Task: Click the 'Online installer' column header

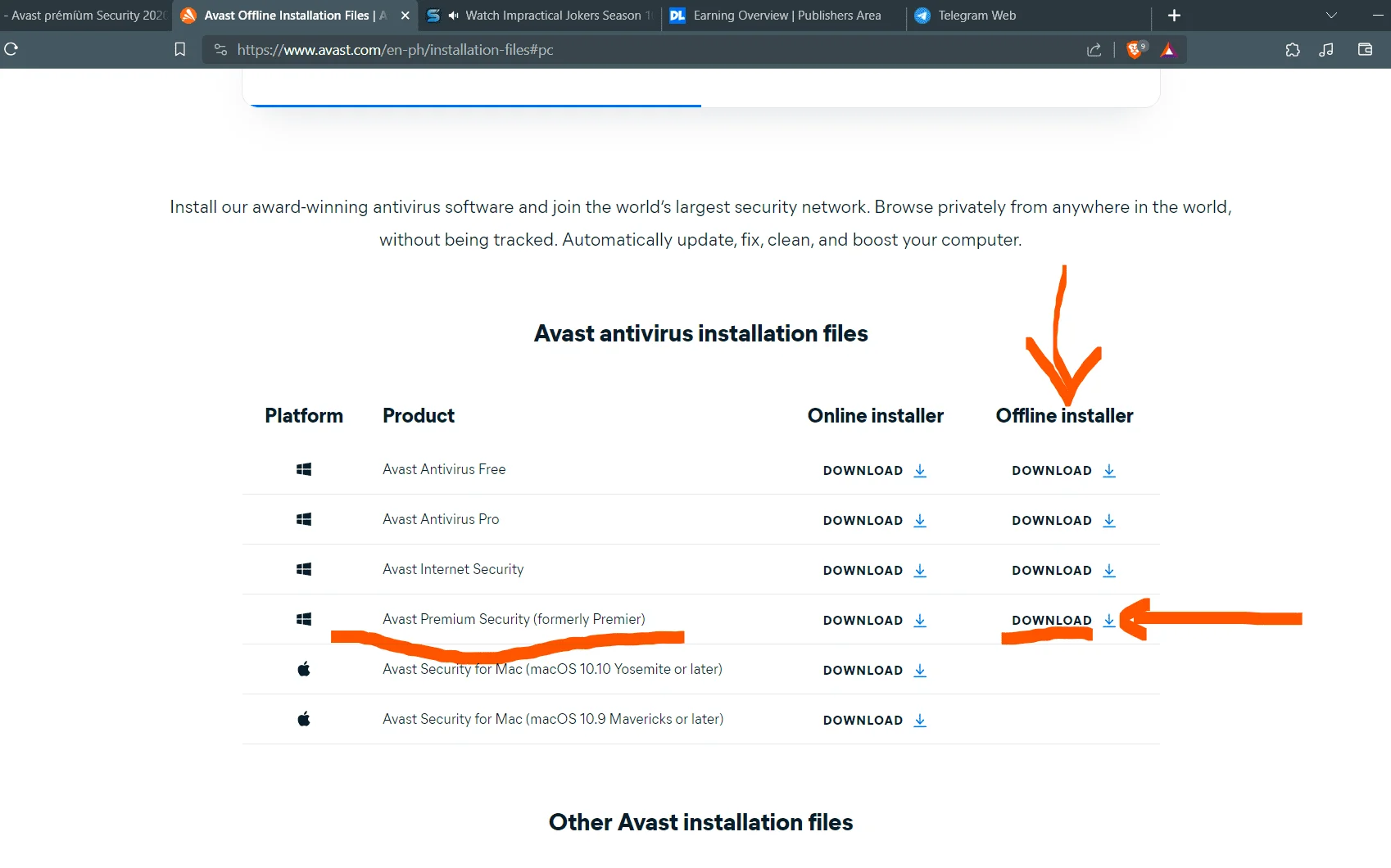Action: (x=876, y=415)
